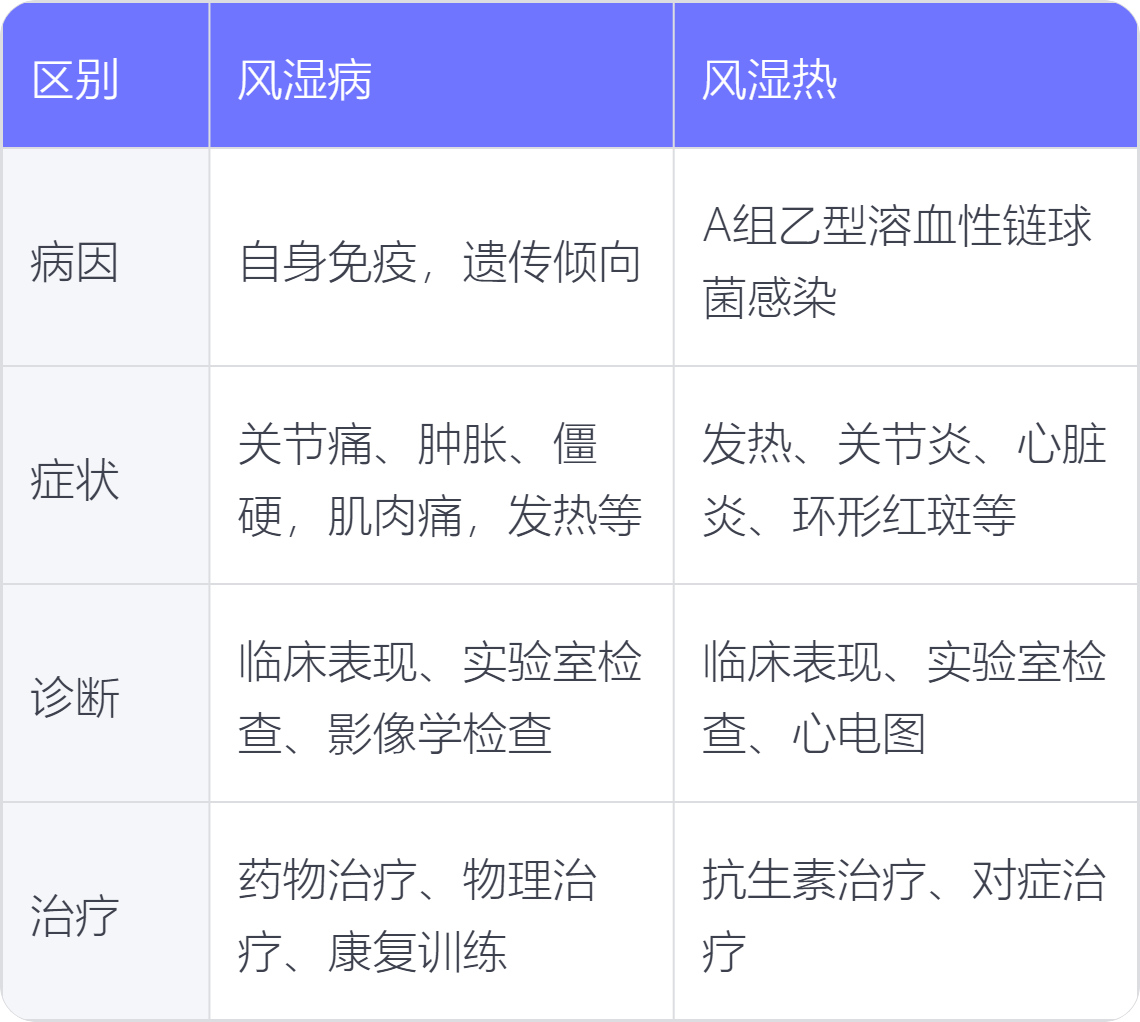The image size is (1140, 1022).
Task: Click the 自身免疫，遗传倾向 cell
Action: 440,263
